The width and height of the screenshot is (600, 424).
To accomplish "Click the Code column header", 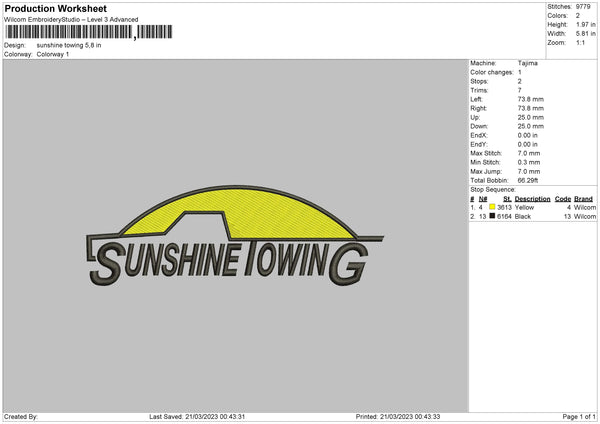I will coord(563,198).
